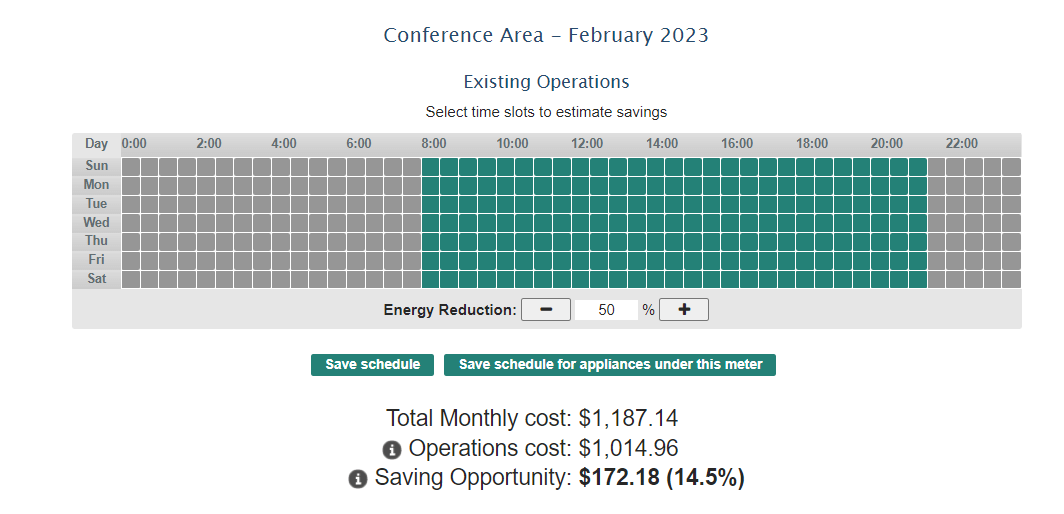
Task: Increase energy reduction with plus button
Action: pyautogui.click(x=684, y=310)
